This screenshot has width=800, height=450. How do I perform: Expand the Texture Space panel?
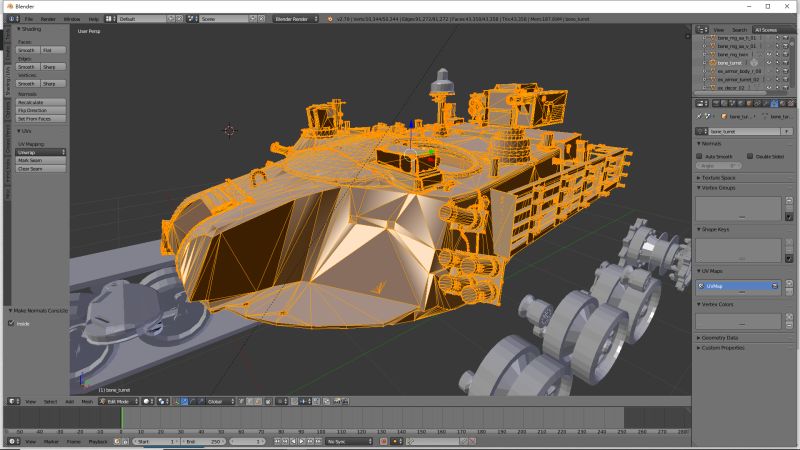[716, 178]
